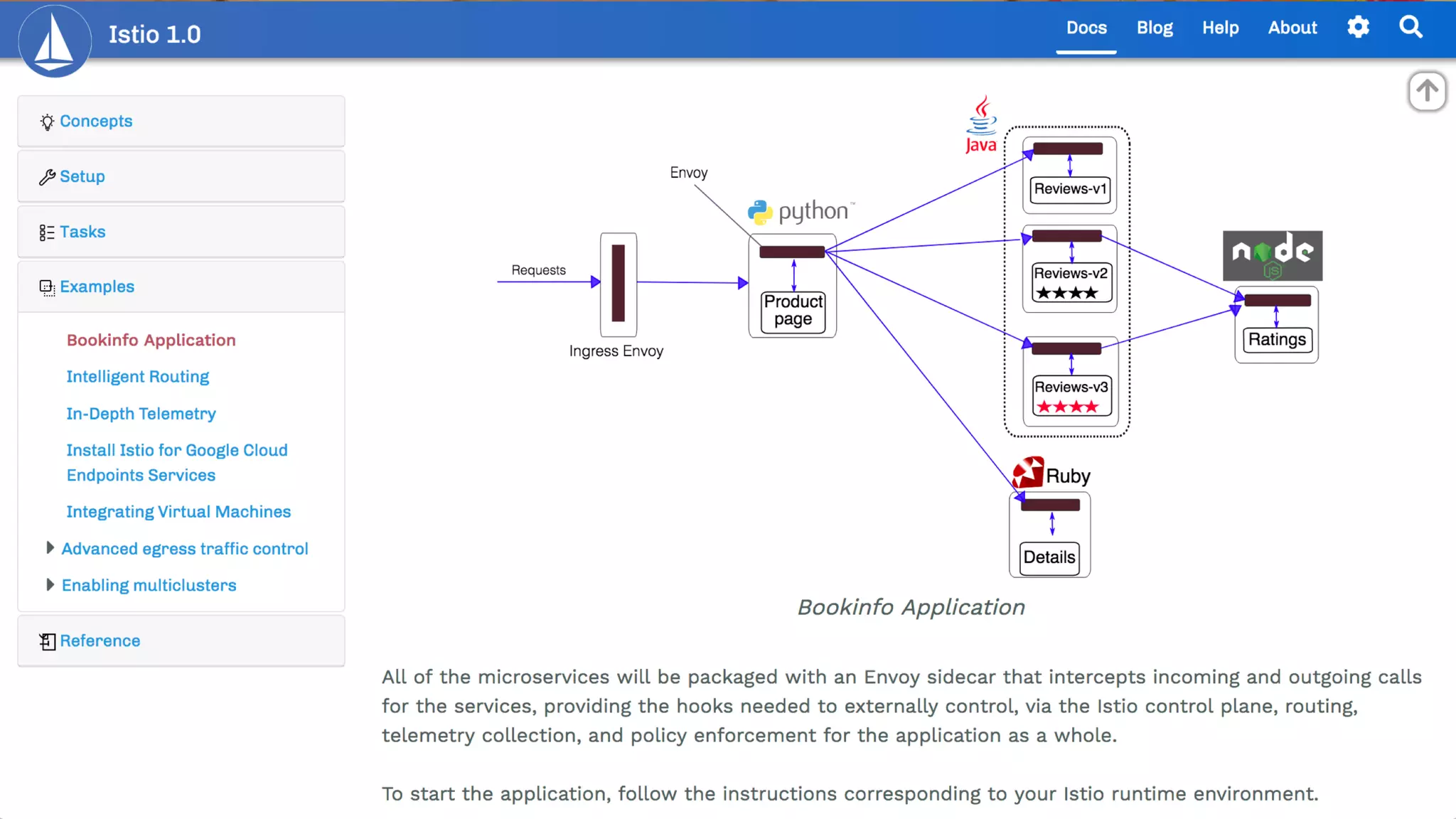
Task: Open In-Depth Telemetry example
Action: 141,414
